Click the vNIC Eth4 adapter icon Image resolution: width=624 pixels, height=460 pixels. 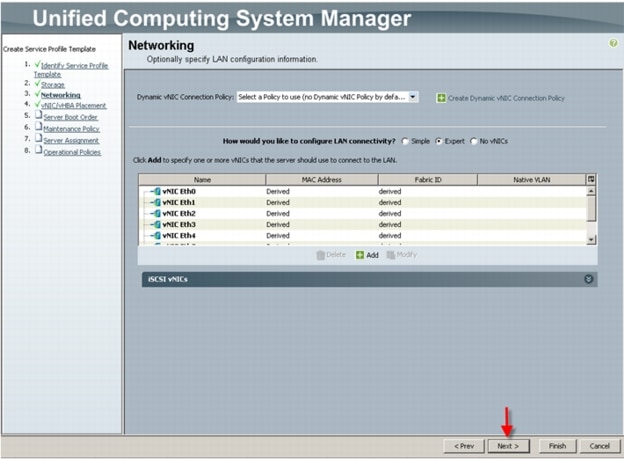[x=157, y=236]
